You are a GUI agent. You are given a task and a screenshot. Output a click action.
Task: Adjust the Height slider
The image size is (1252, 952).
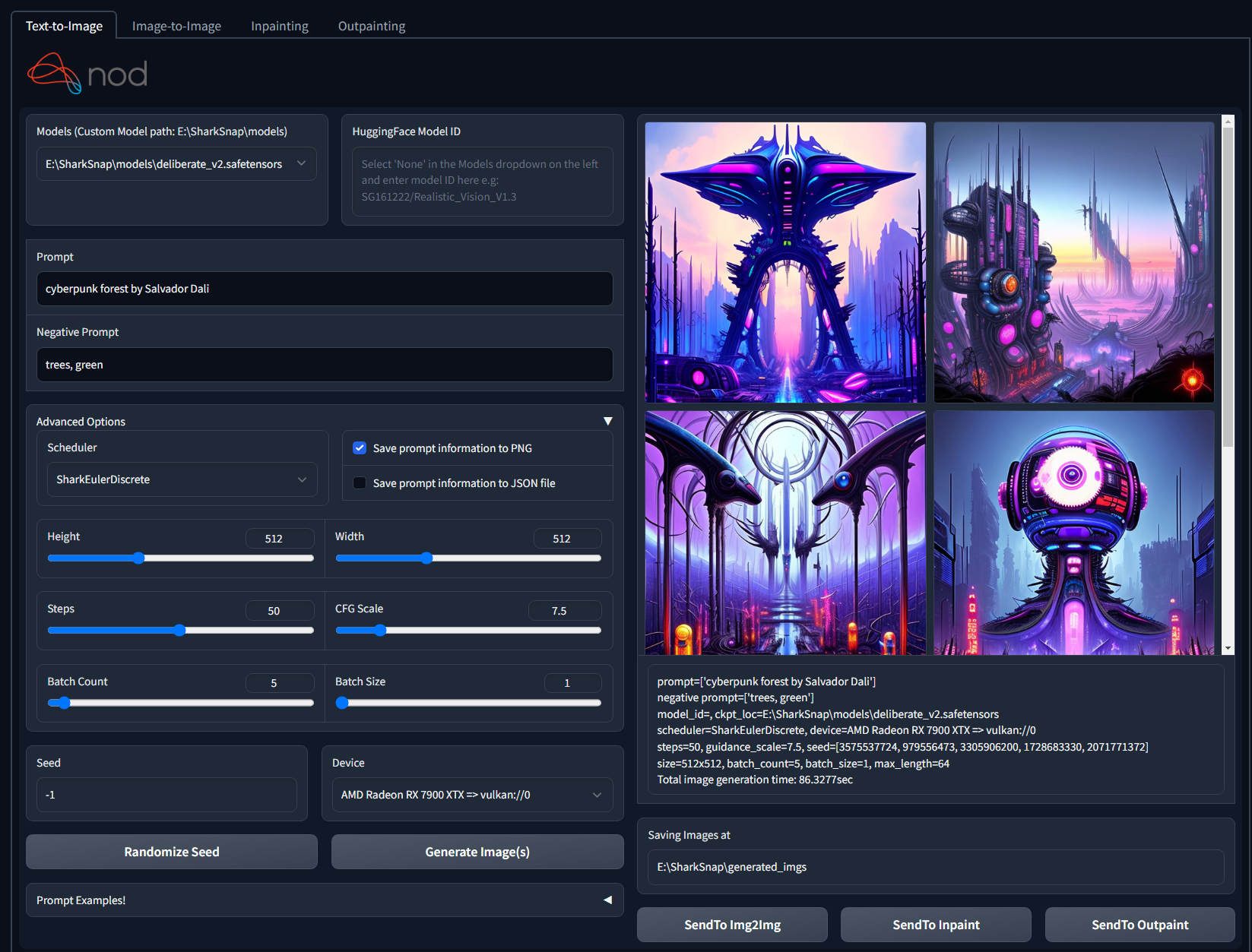(181, 558)
